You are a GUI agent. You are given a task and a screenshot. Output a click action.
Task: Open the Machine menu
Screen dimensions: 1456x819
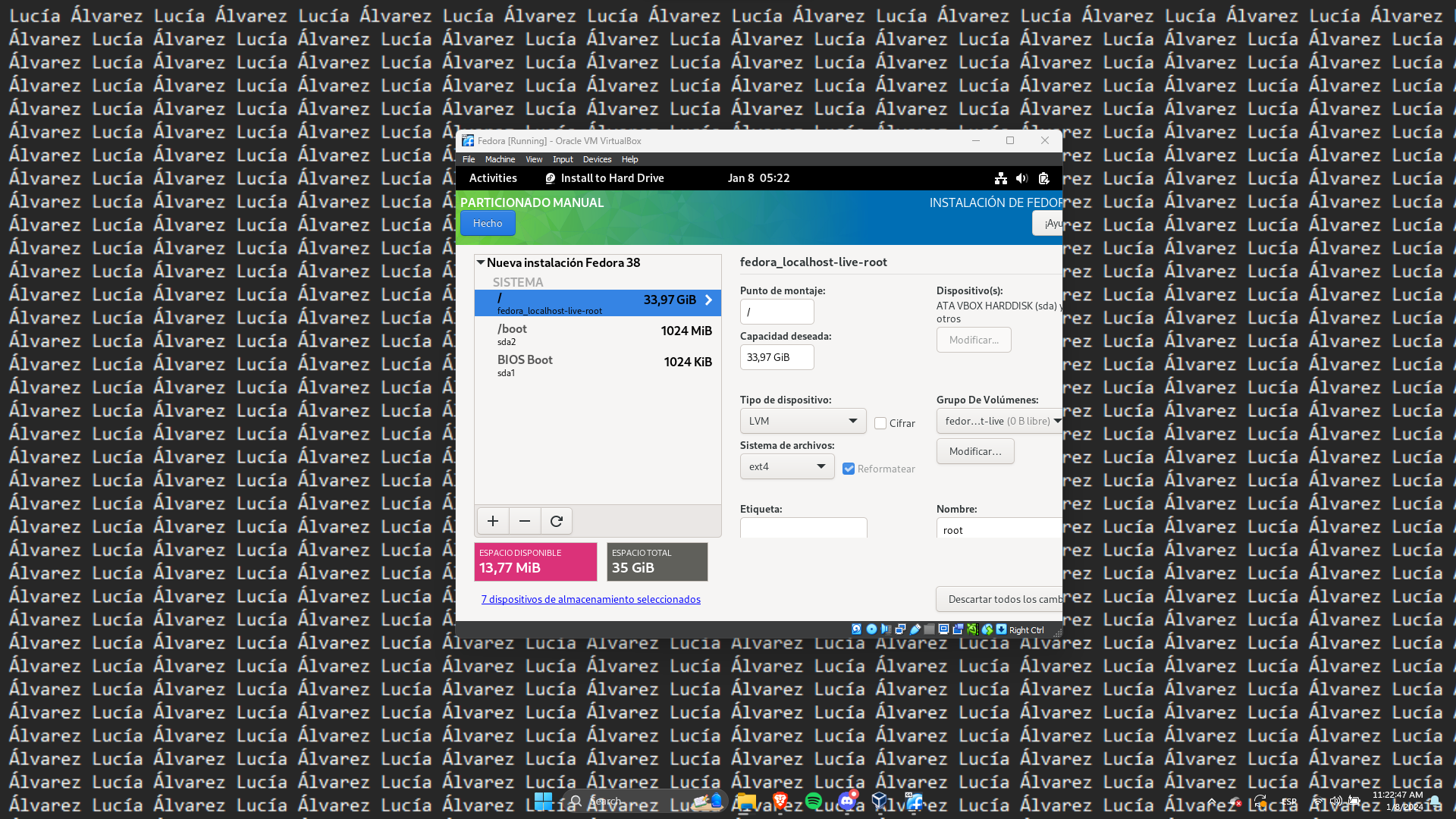(500, 159)
